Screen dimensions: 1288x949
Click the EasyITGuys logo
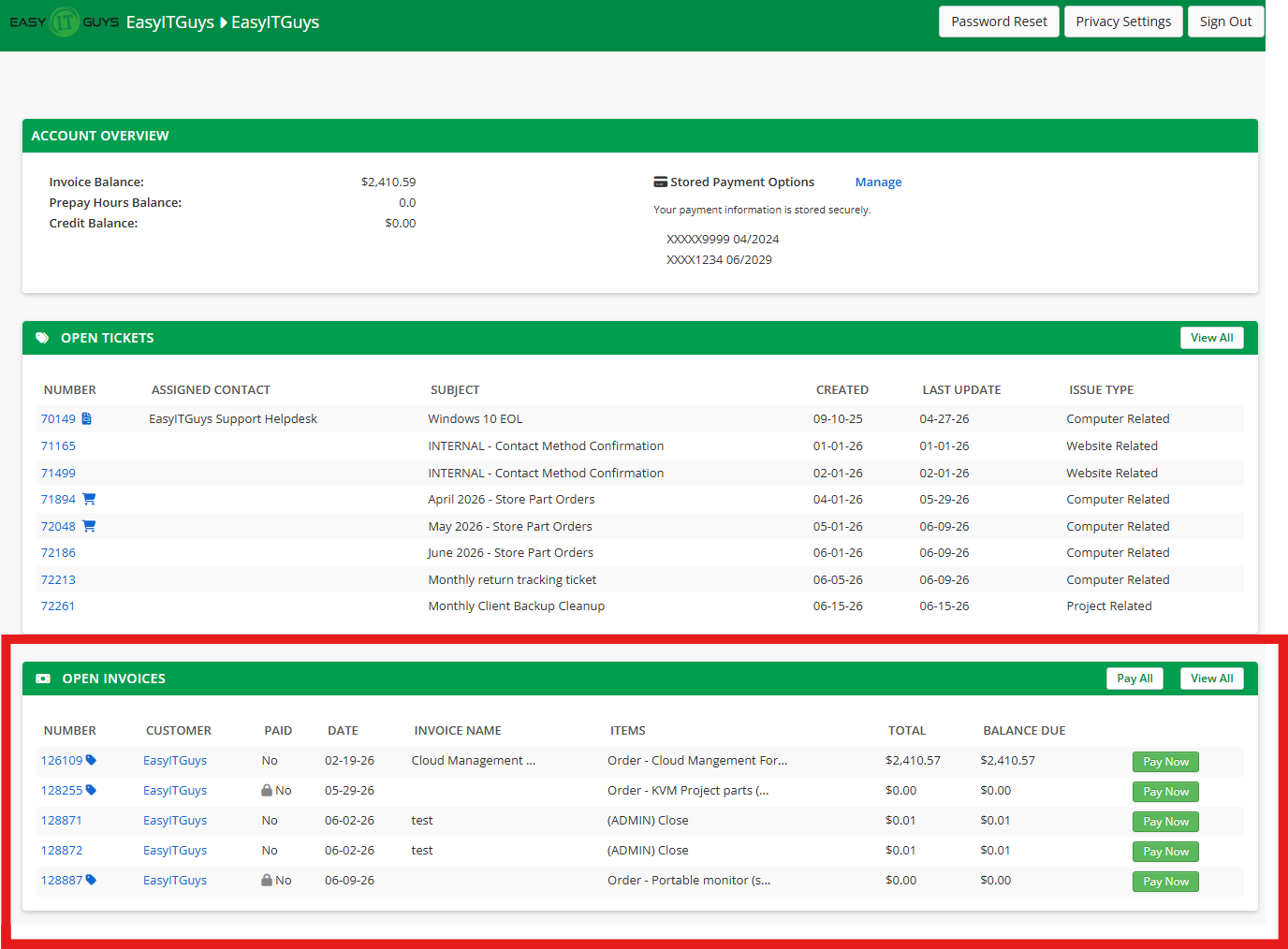(64, 22)
